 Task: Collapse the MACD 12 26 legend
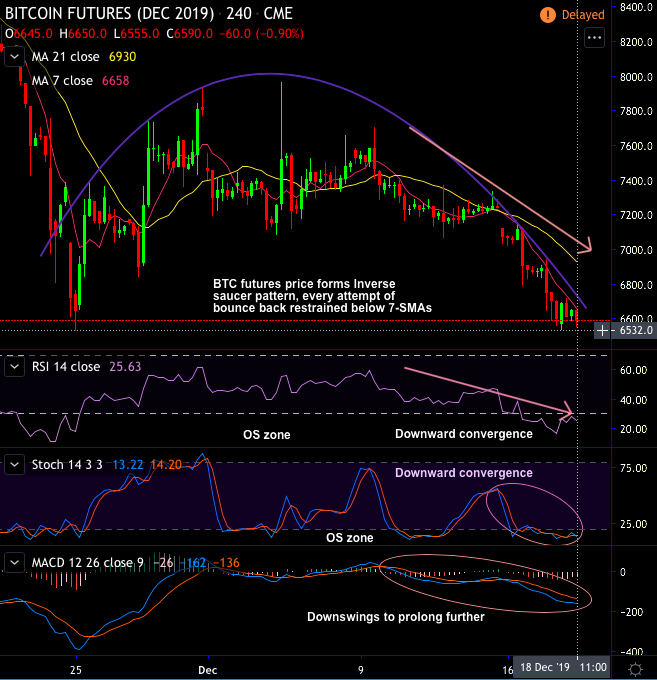pos(14,563)
